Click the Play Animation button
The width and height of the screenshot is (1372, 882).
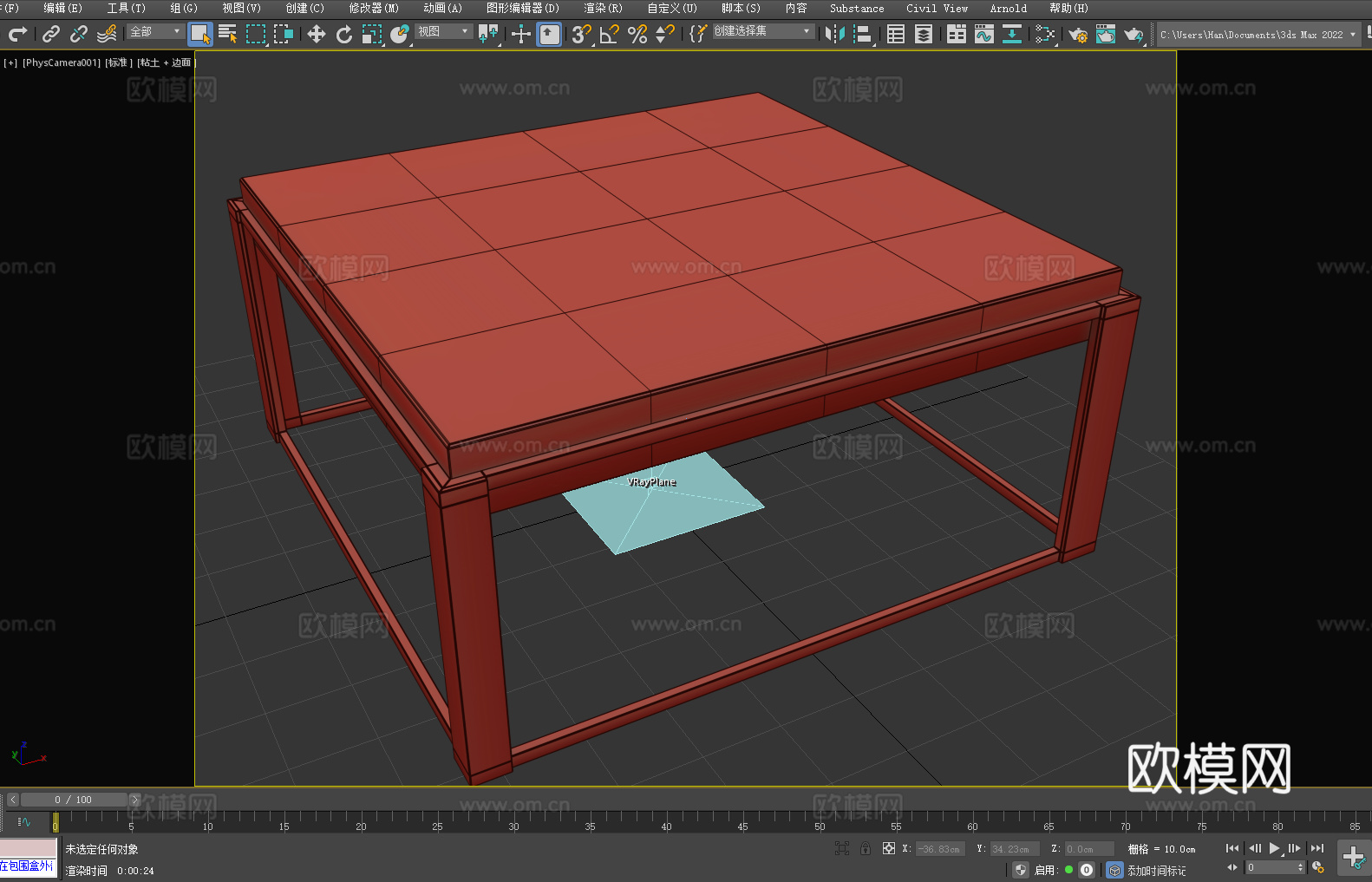pyautogui.click(x=1275, y=848)
